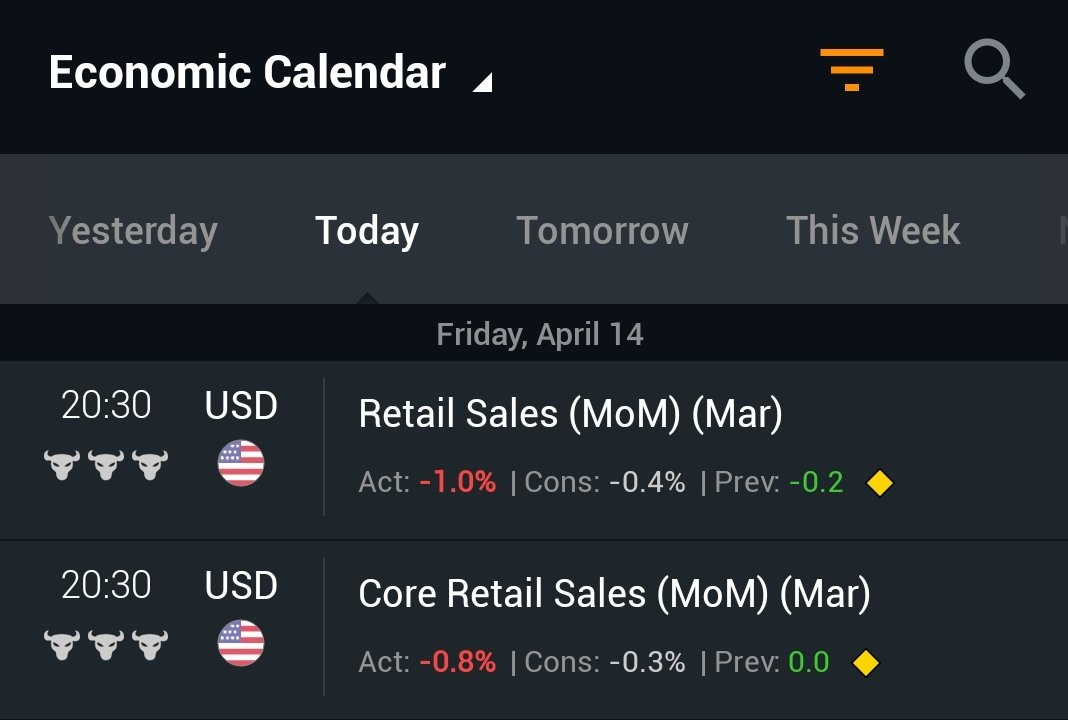Tap the partially visible tab after This Week

(1061, 231)
